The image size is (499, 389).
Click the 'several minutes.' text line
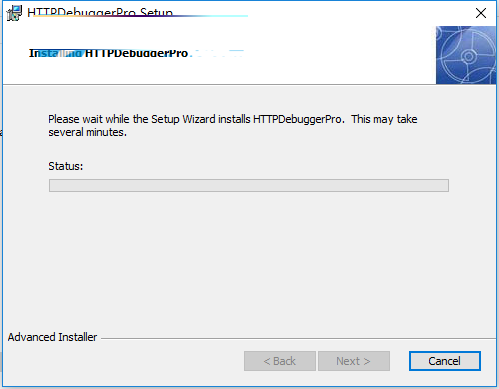(88, 132)
